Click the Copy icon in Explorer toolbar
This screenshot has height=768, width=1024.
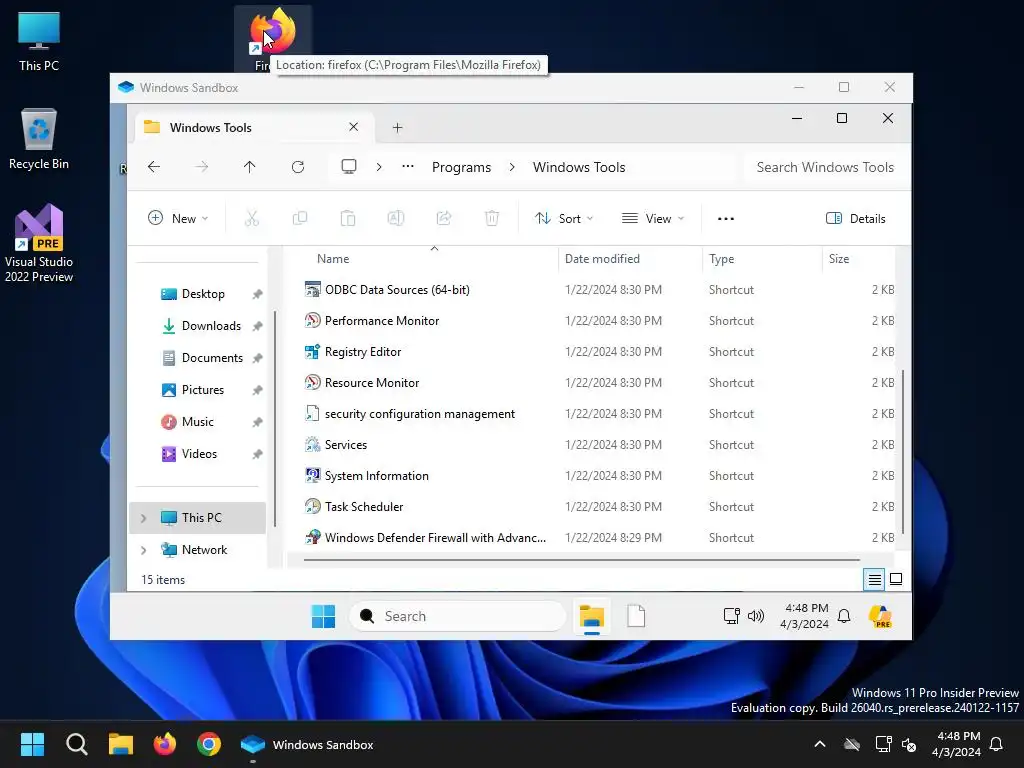pyautogui.click(x=300, y=218)
